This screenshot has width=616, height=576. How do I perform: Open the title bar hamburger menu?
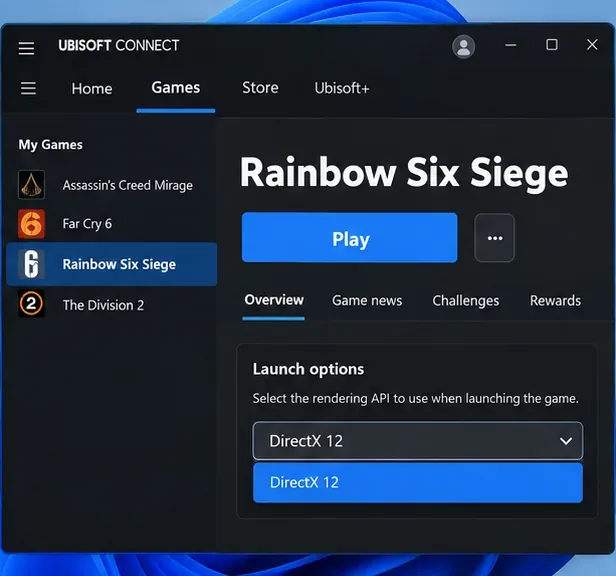(x=26, y=48)
